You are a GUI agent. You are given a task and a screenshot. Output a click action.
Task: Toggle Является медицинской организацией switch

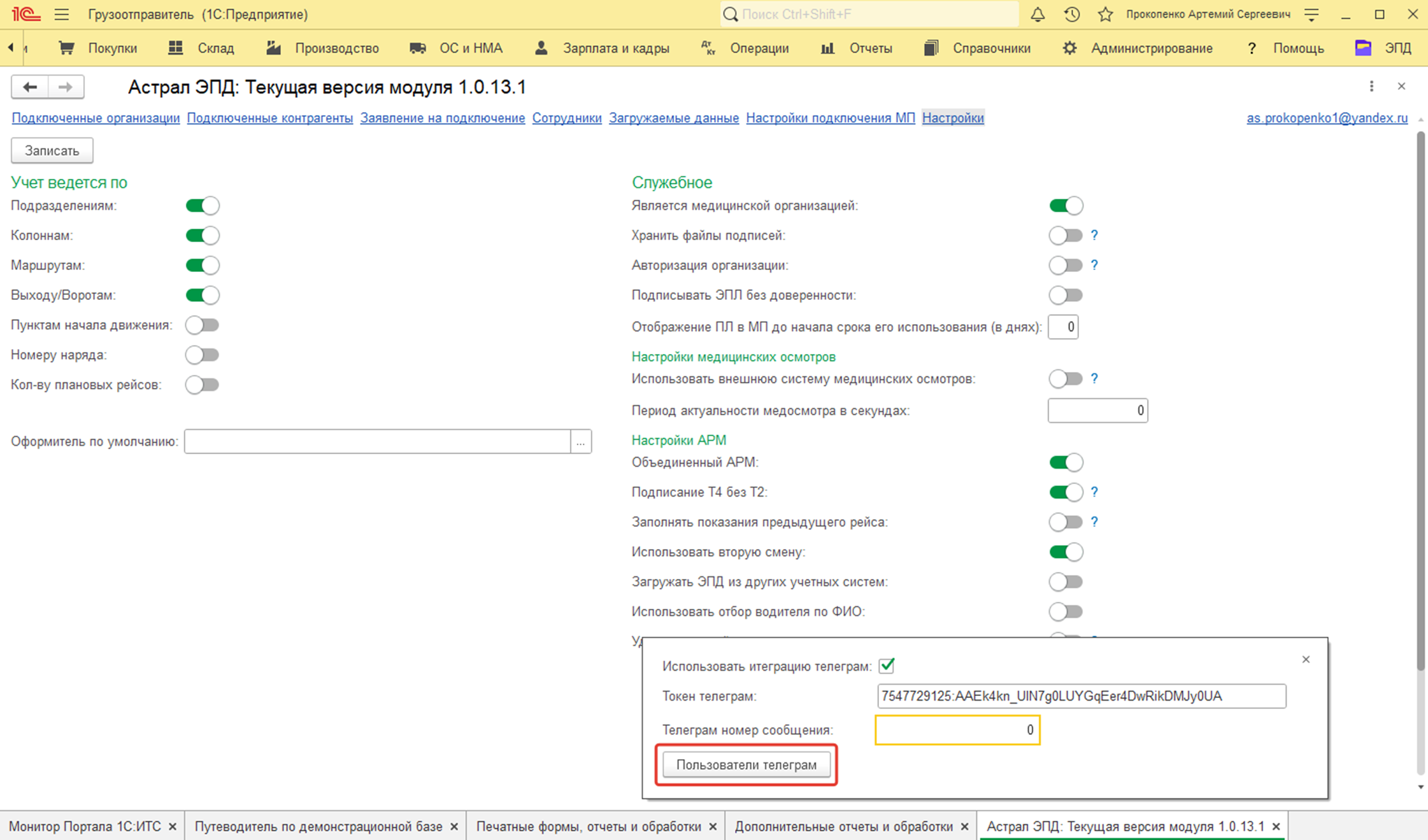click(x=1066, y=206)
